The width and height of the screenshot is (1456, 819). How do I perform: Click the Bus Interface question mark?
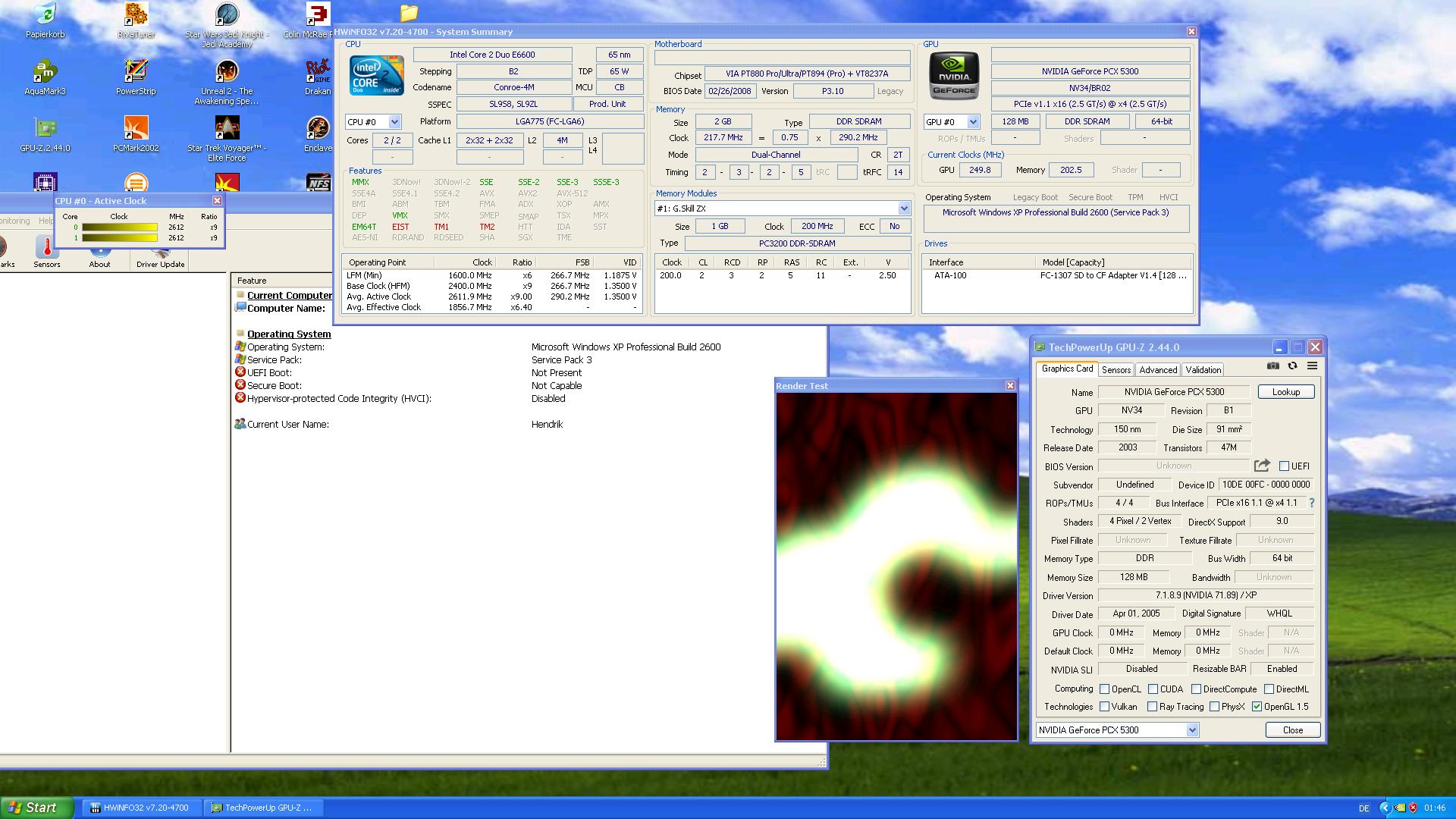[1311, 503]
